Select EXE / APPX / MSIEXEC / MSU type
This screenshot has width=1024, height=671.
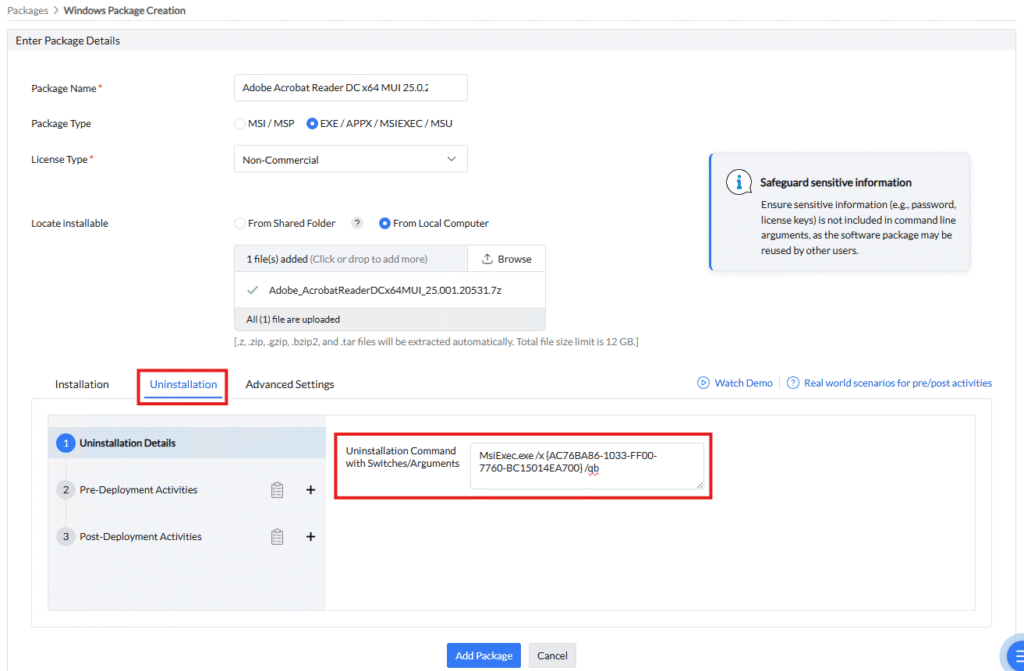click(312, 124)
